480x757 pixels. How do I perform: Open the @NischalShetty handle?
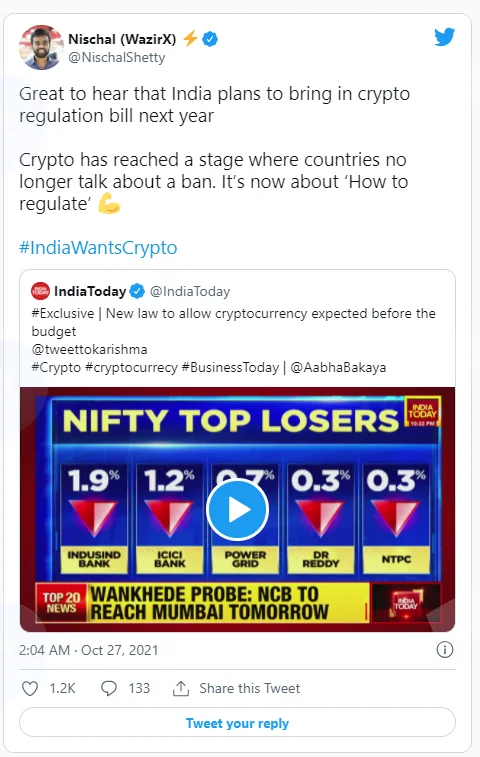[116, 57]
